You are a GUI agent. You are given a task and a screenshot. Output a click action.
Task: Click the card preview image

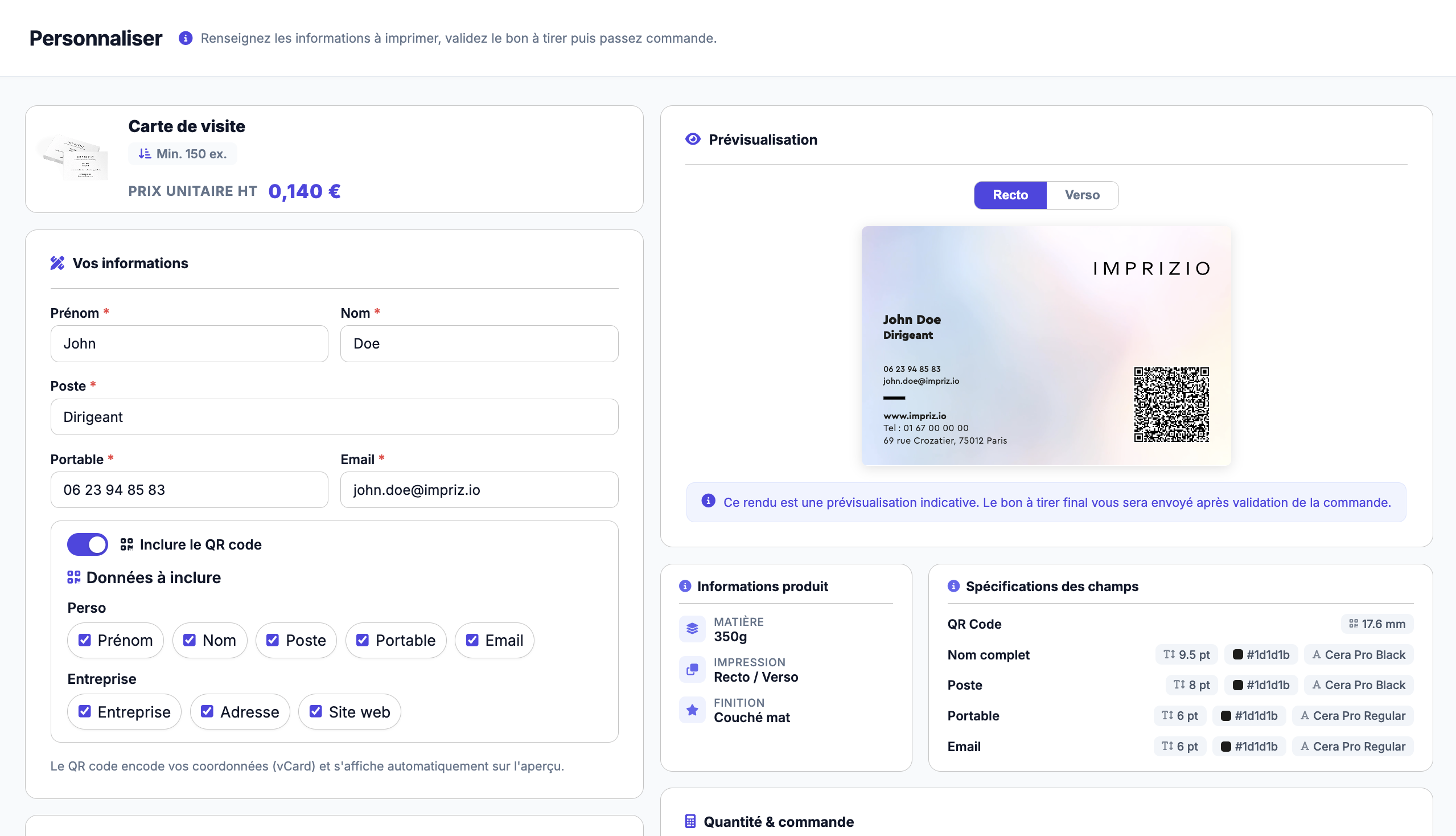1046,345
